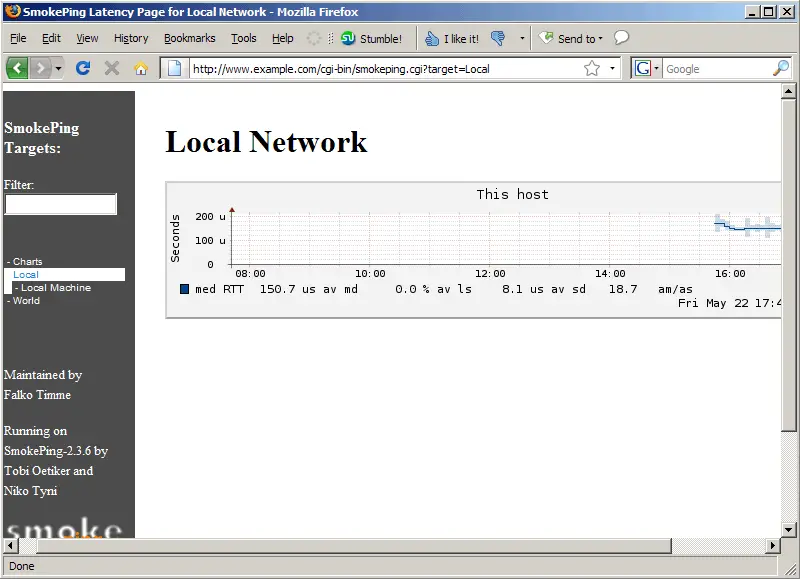Click into the Filter text field

click(61, 204)
